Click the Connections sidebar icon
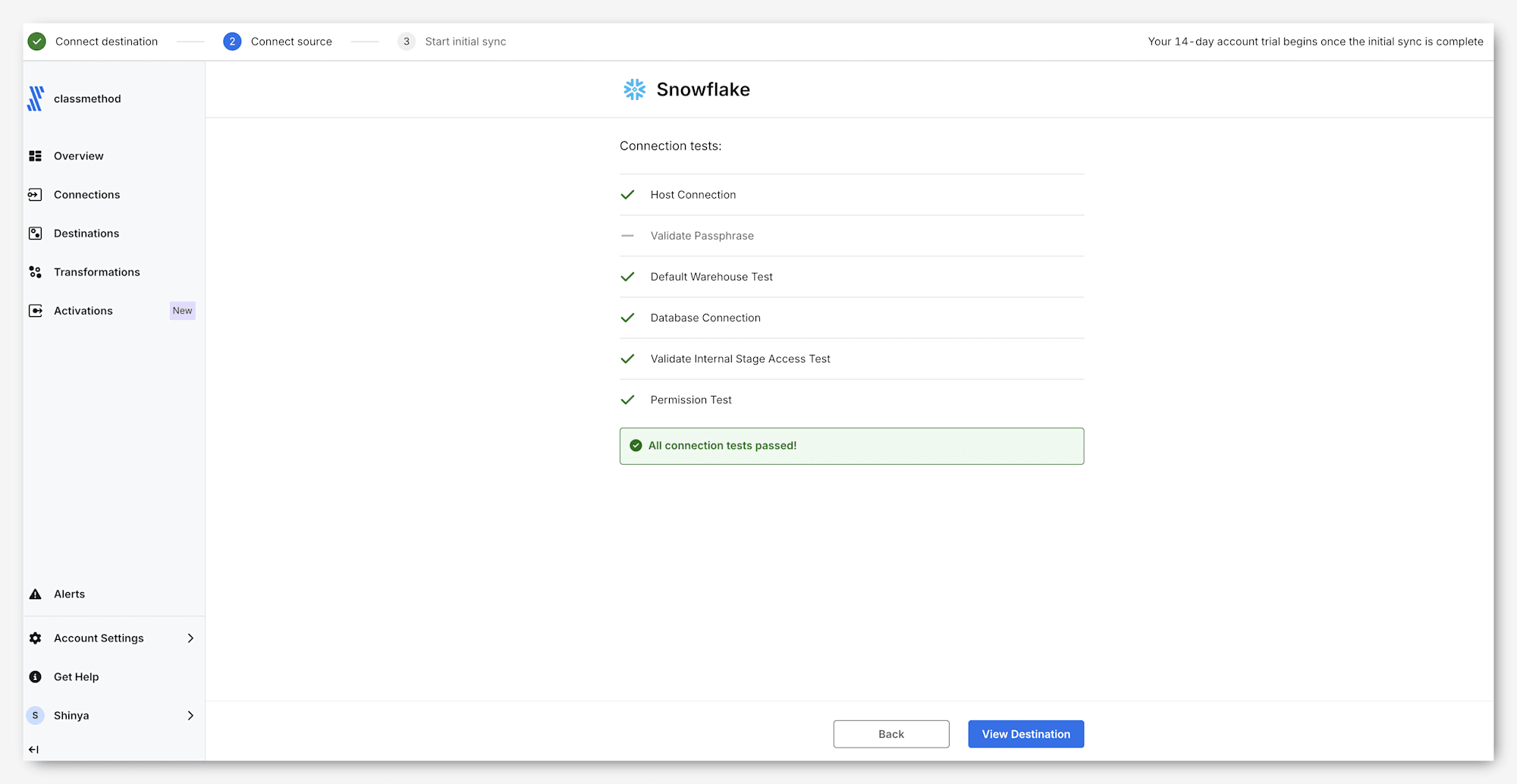Image resolution: width=1517 pixels, height=784 pixels. (x=35, y=195)
